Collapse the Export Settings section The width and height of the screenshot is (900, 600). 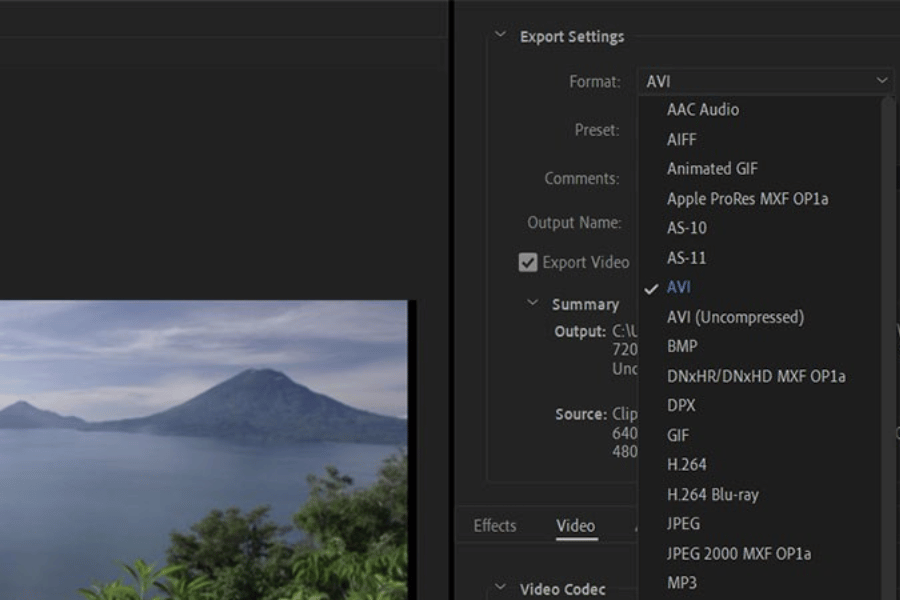(x=500, y=37)
